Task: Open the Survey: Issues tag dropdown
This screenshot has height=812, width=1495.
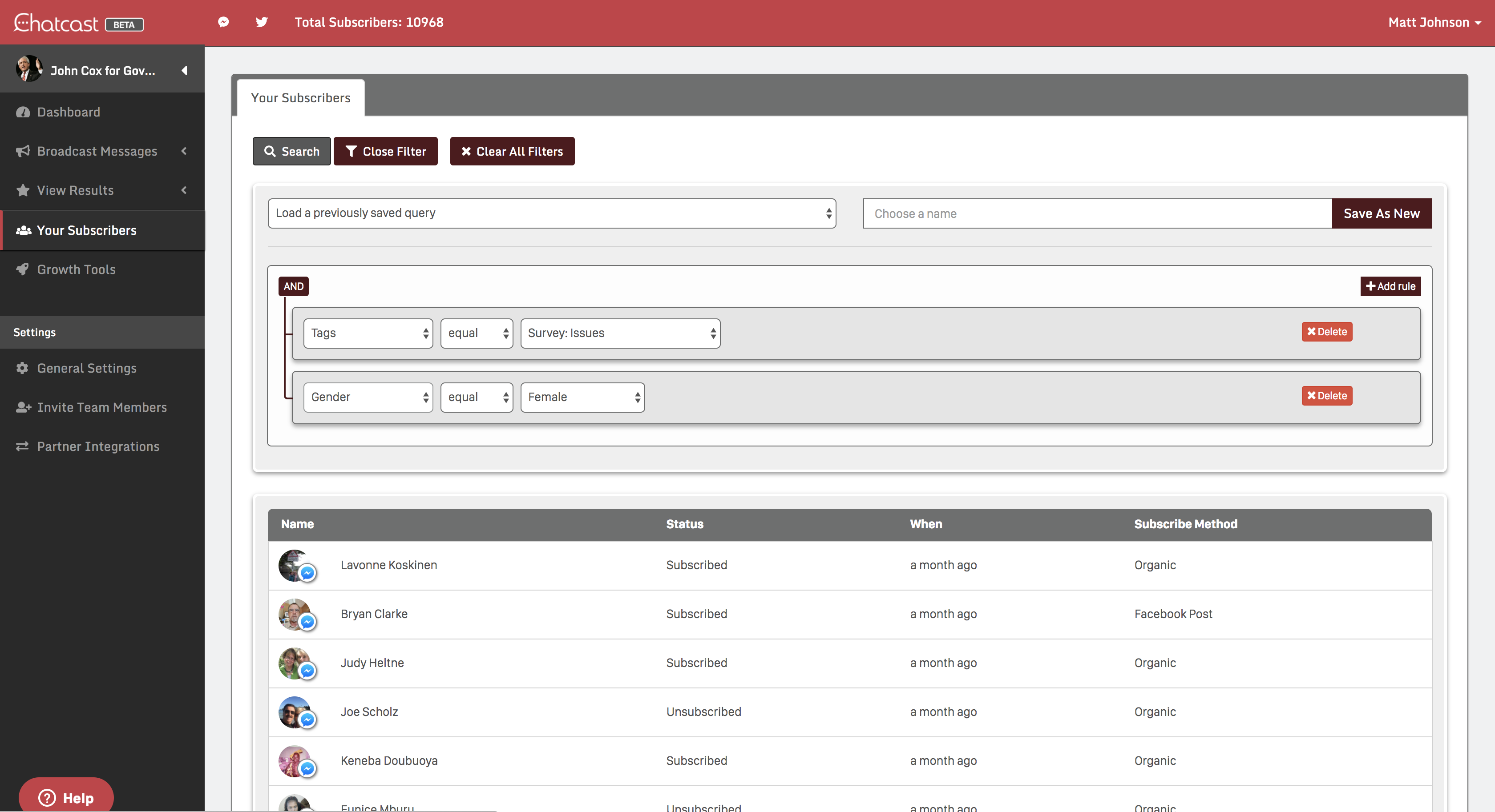Action: (x=620, y=334)
